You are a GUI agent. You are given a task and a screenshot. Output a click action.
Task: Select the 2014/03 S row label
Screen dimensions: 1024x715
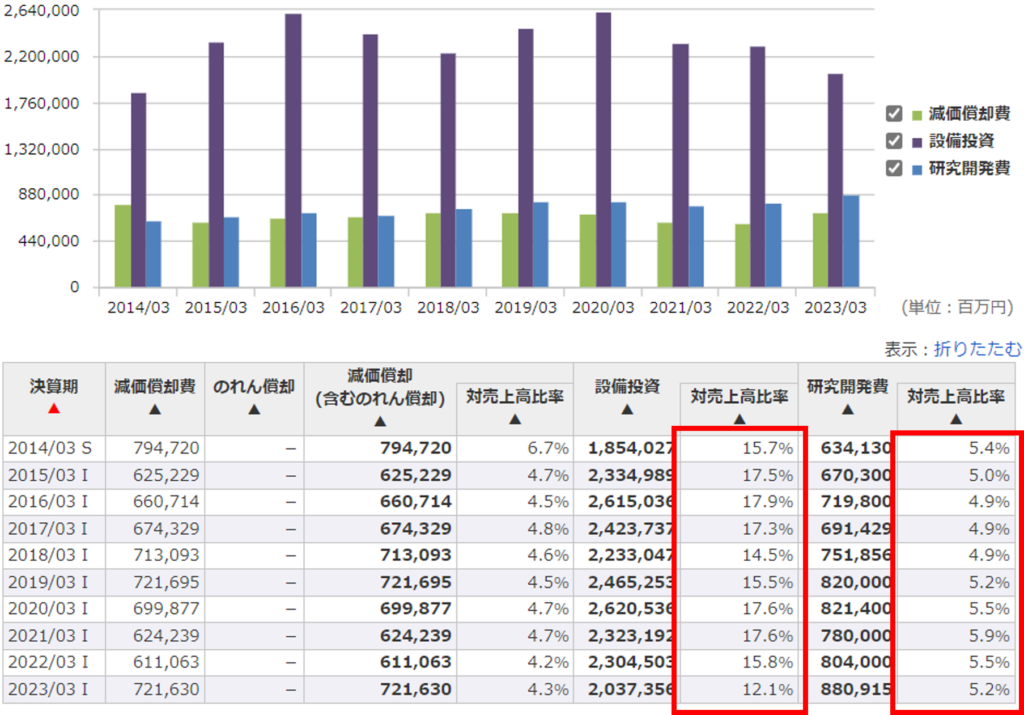50,448
